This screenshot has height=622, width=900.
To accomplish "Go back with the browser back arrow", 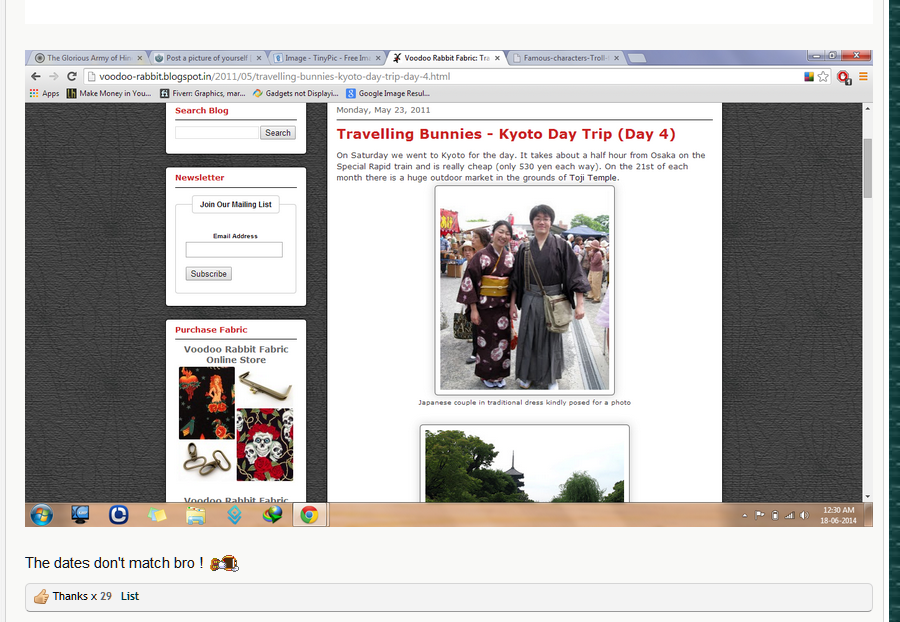I will tap(36, 76).
